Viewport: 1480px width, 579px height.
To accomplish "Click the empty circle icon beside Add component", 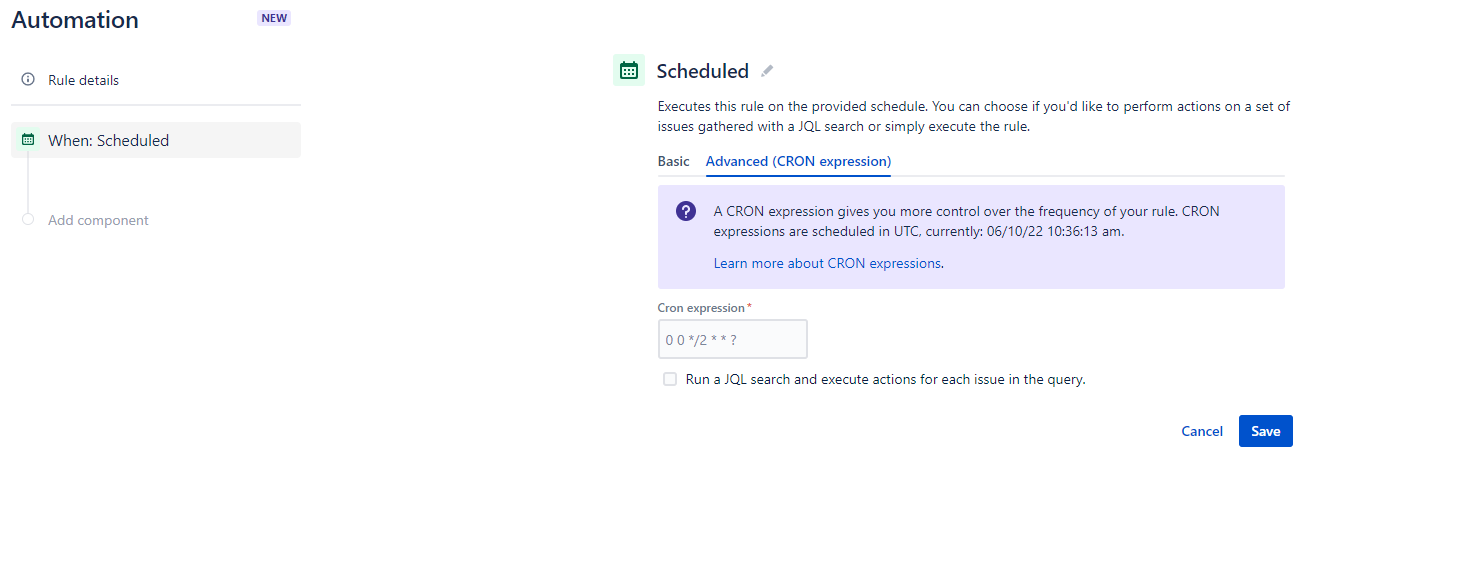I will pyautogui.click(x=27, y=219).
